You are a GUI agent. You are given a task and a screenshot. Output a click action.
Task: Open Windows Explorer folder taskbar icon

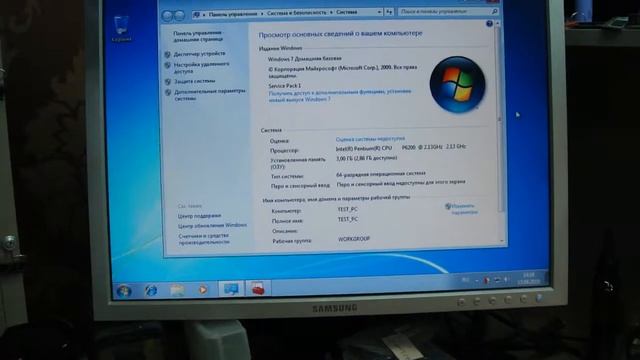point(177,290)
